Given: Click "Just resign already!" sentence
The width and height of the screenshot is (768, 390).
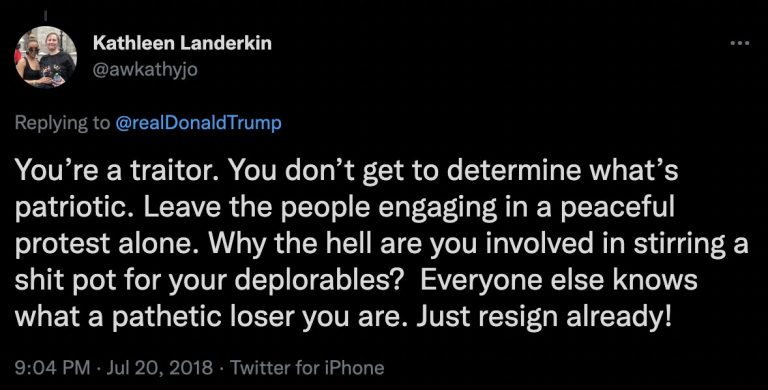Looking at the screenshot, I should [543, 317].
